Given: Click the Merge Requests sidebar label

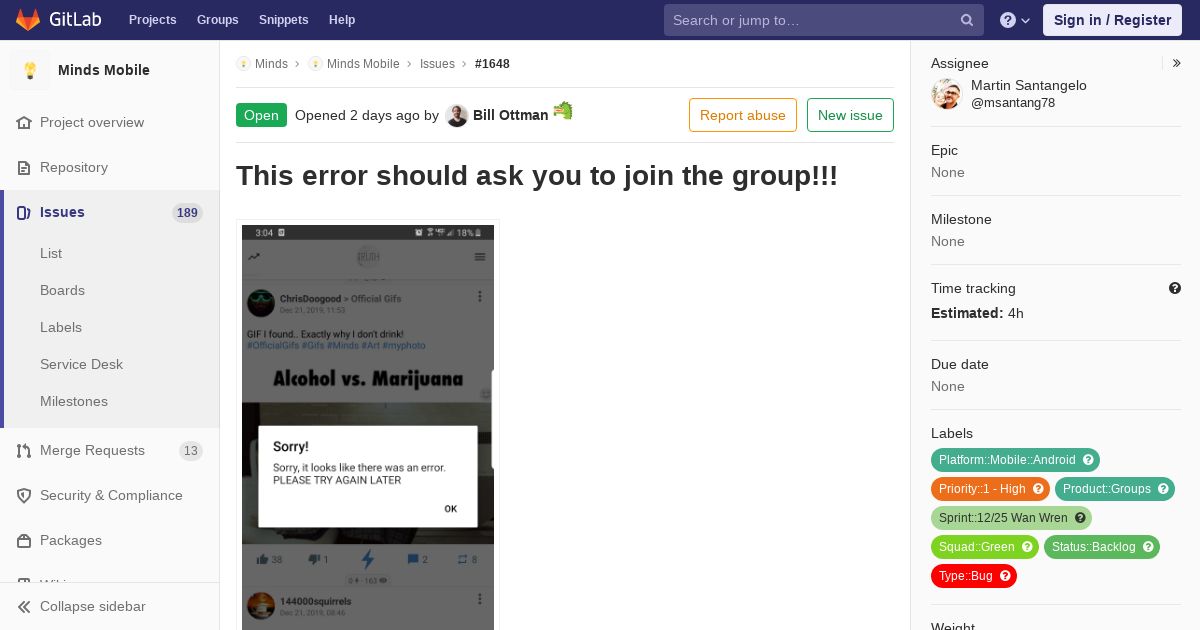Looking at the screenshot, I should pyautogui.click(x=92, y=450).
